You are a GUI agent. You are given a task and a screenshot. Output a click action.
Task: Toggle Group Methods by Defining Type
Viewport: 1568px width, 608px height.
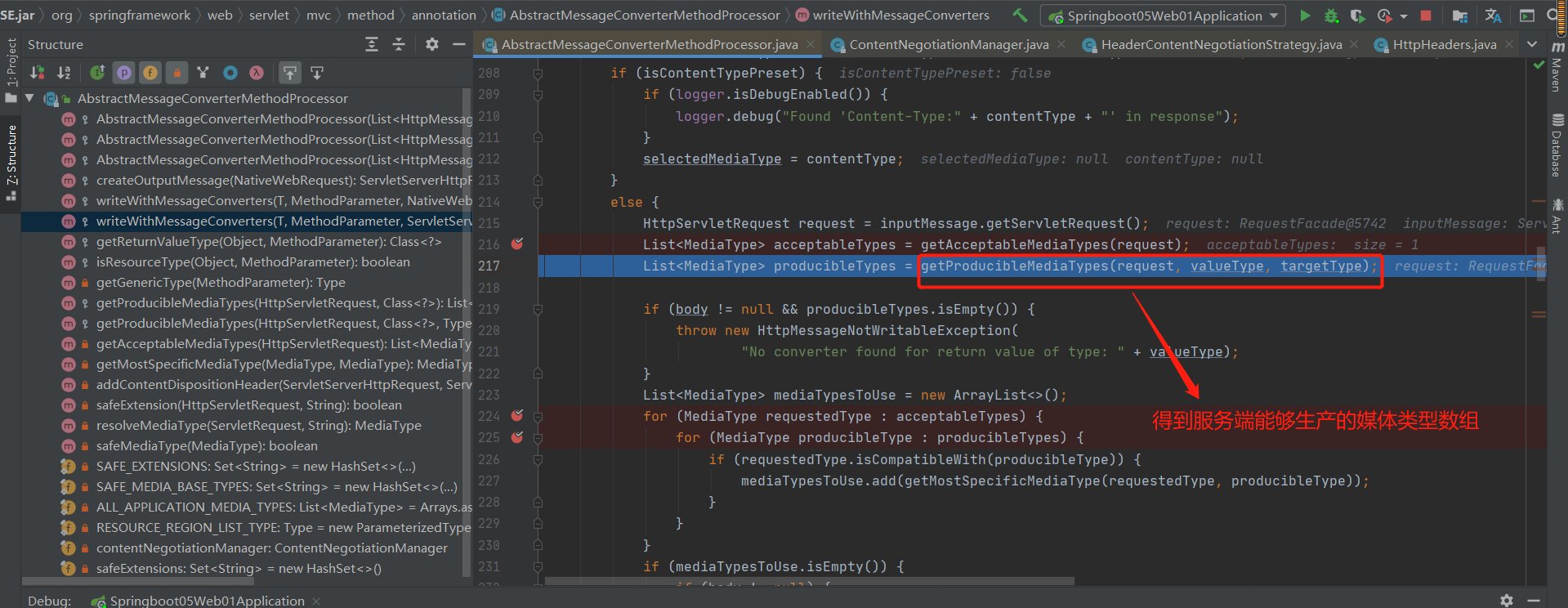(97, 73)
